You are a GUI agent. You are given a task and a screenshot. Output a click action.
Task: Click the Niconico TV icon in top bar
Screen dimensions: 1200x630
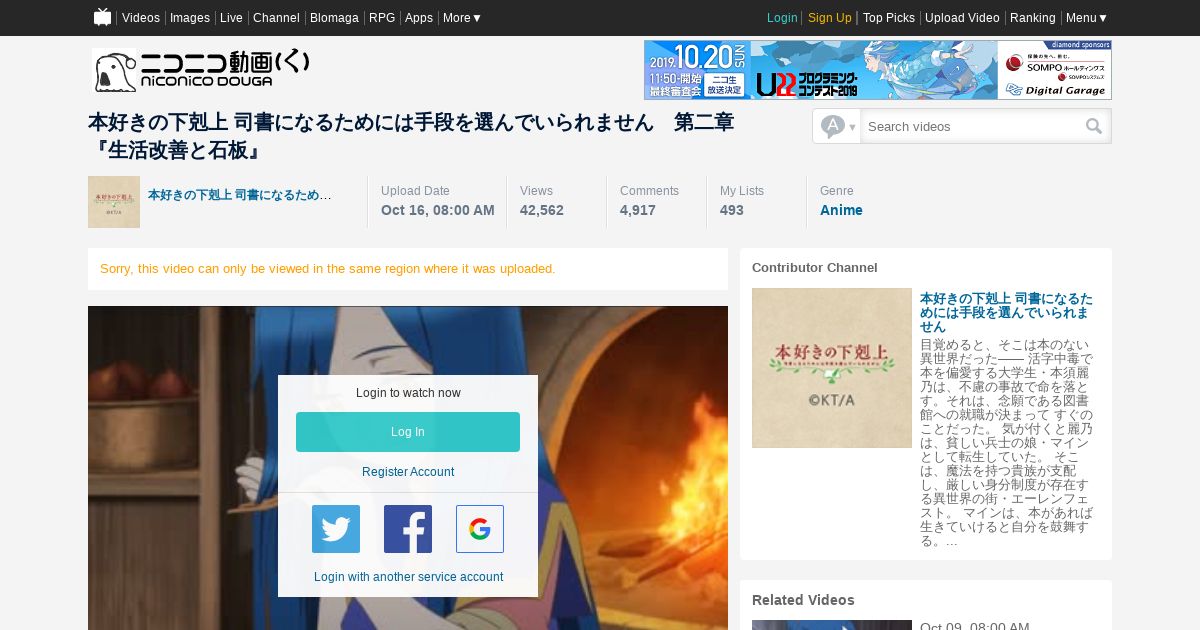click(x=102, y=17)
